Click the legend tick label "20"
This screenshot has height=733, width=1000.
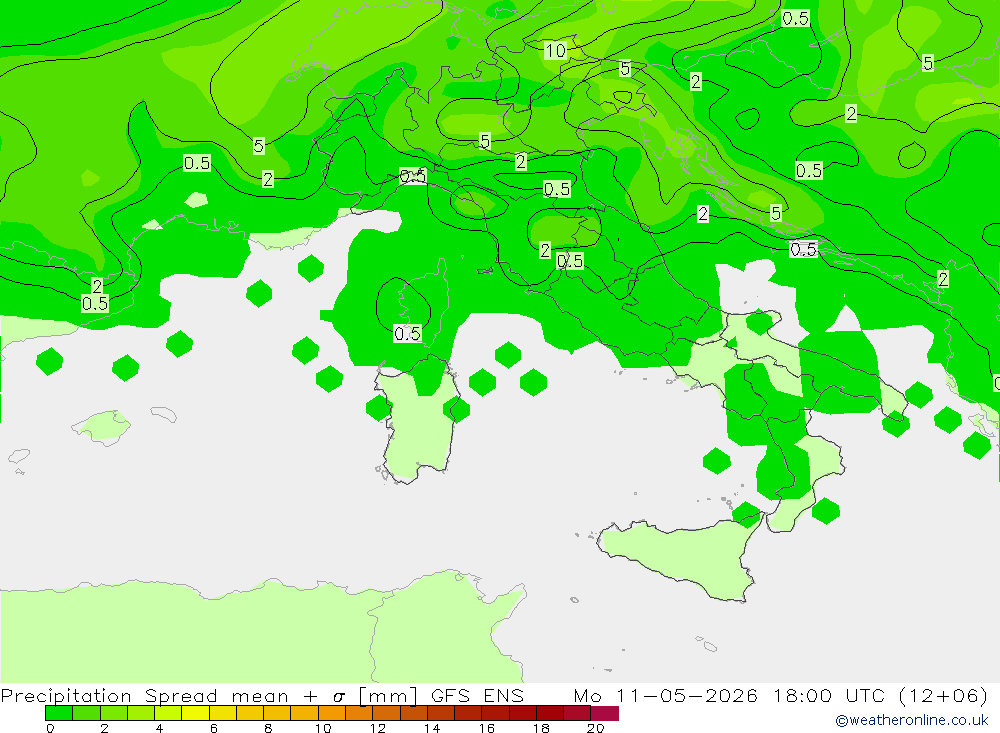pos(595,728)
